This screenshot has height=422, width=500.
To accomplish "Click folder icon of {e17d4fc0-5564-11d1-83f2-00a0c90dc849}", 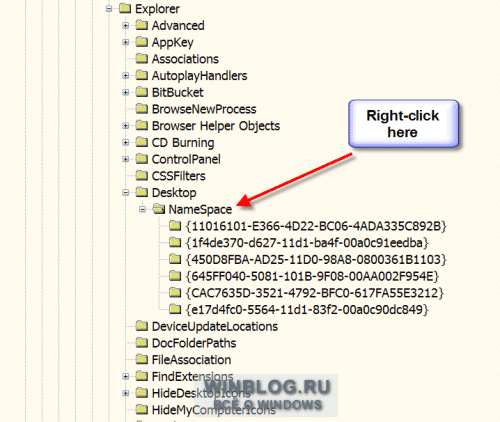I will click(175, 309).
